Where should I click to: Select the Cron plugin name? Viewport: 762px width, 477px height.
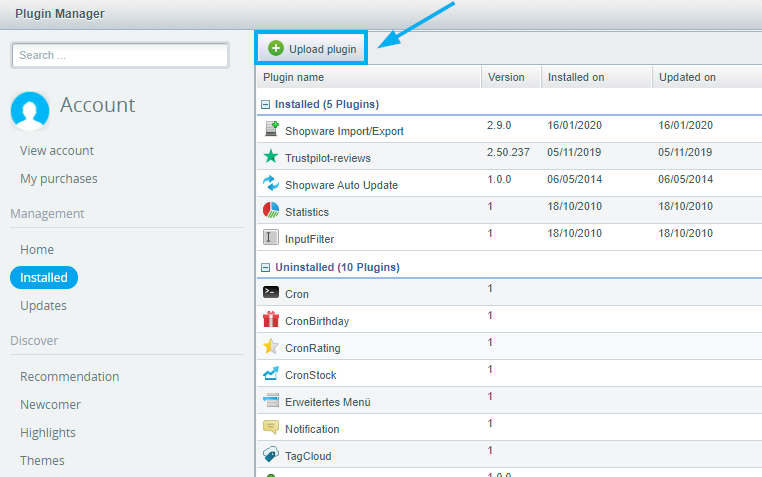pos(297,294)
